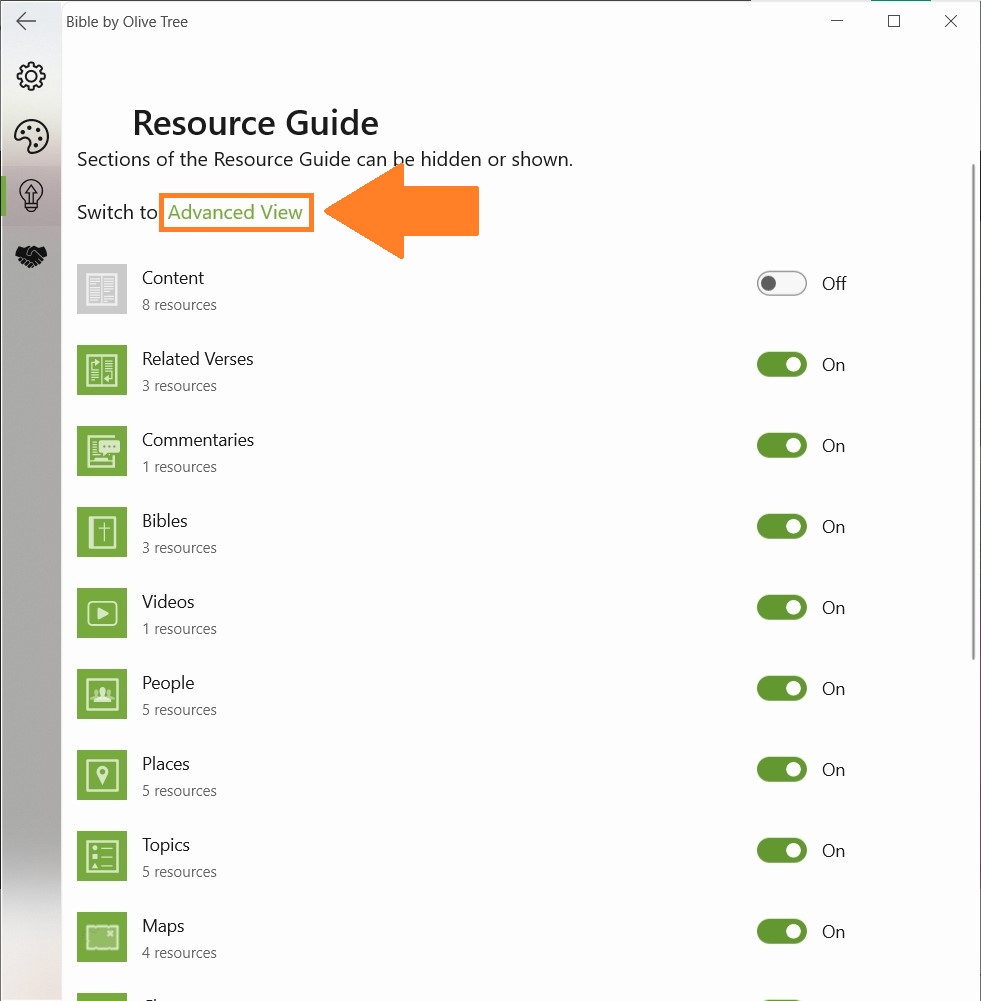Image resolution: width=981 pixels, height=1001 pixels.
Task: Switch to Advanced View link
Action: [235, 212]
